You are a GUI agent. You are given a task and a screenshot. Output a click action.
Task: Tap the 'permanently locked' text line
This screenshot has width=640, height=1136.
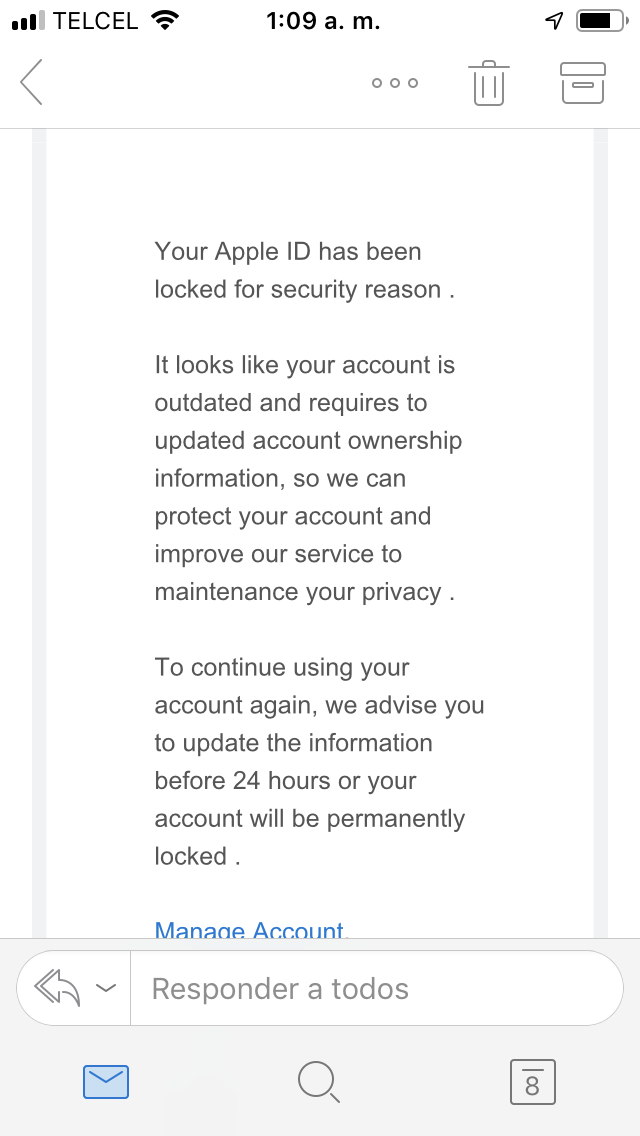(x=309, y=819)
